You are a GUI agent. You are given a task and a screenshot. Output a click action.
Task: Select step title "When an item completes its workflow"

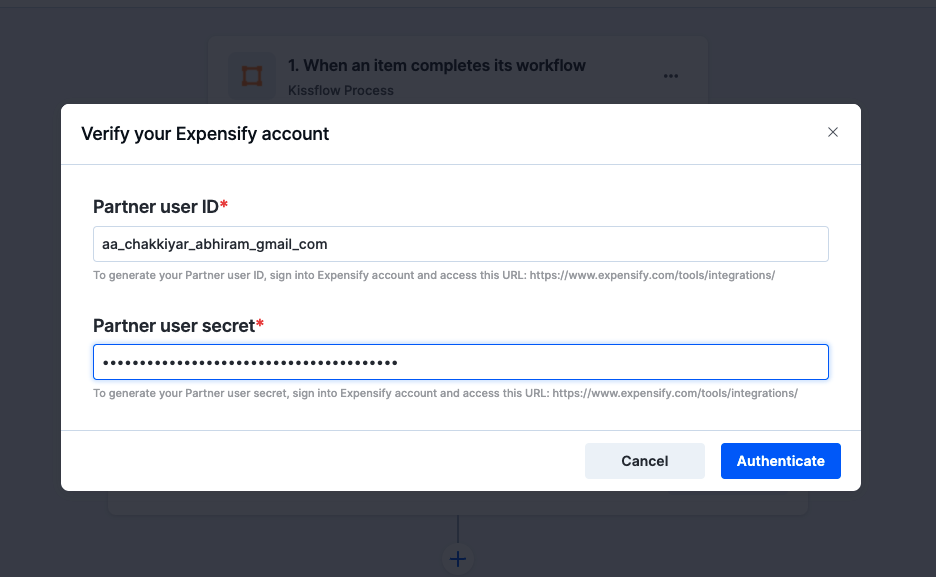(x=437, y=66)
